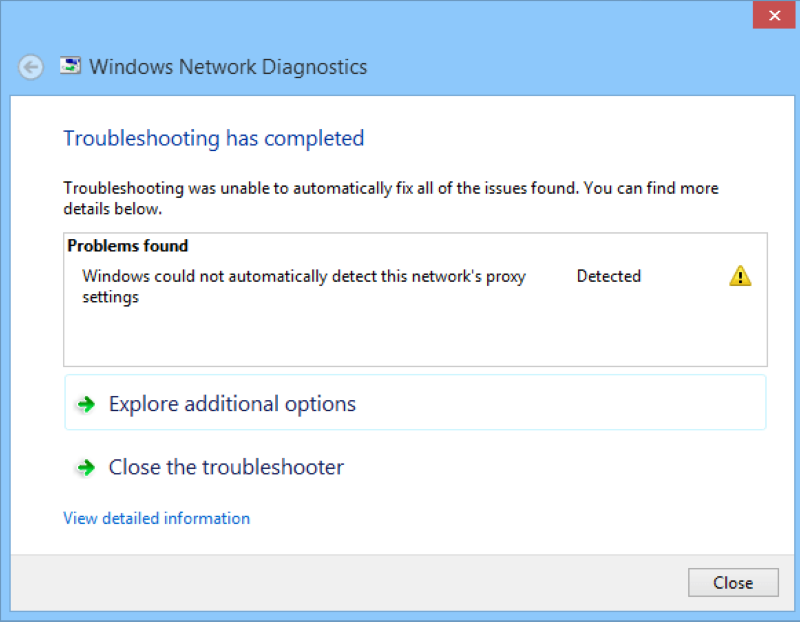Click the back arrow button
The height and width of the screenshot is (622, 800).
click(x=31, y=67)
